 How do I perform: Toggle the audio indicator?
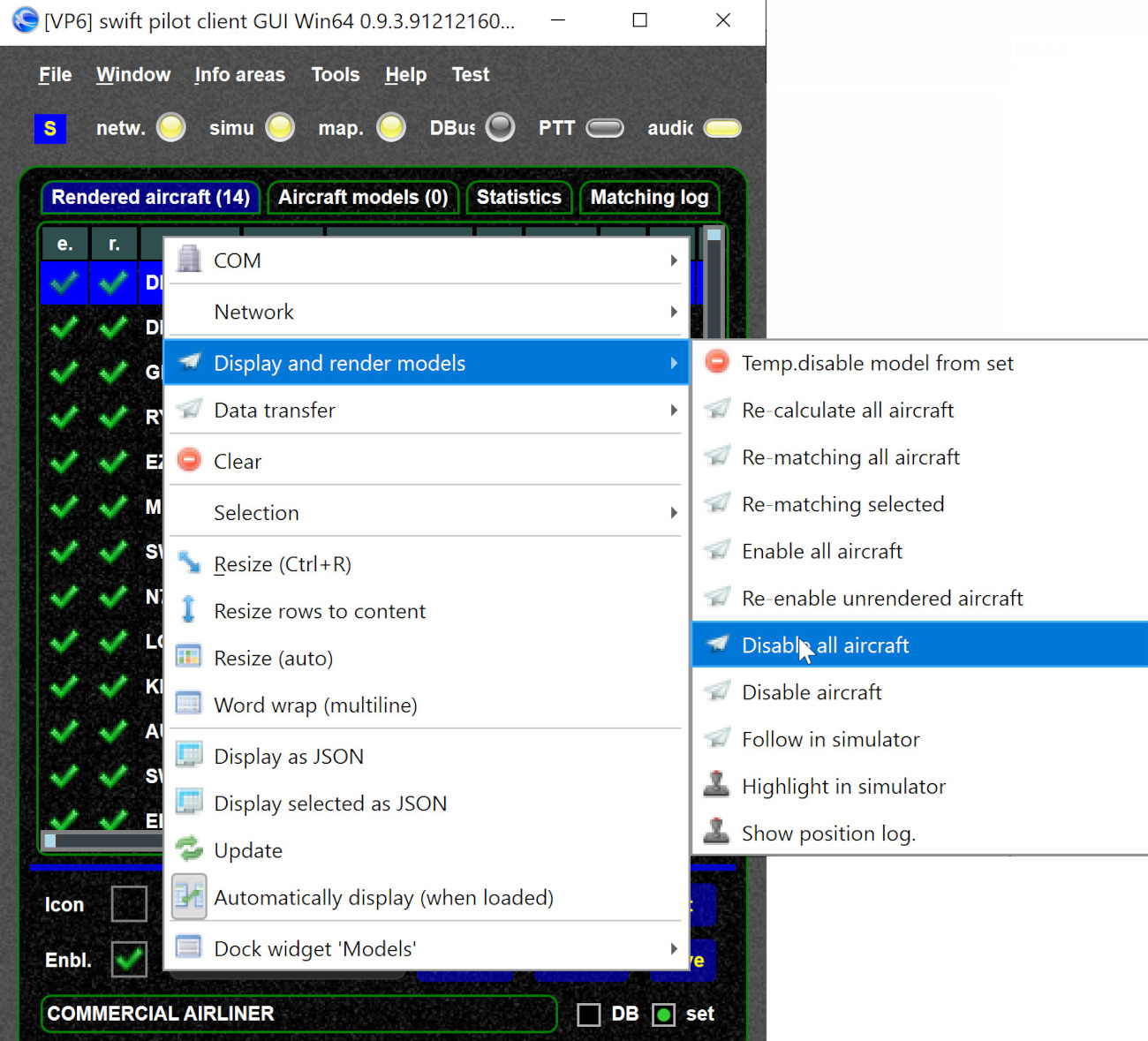pos(722,129)
